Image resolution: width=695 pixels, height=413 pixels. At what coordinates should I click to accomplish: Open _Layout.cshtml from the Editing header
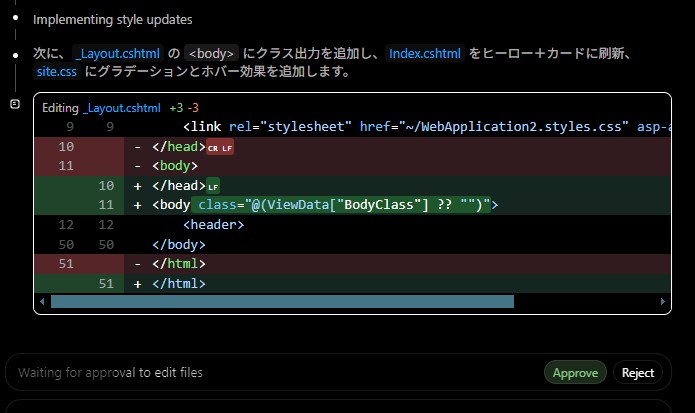click(122, 107)
